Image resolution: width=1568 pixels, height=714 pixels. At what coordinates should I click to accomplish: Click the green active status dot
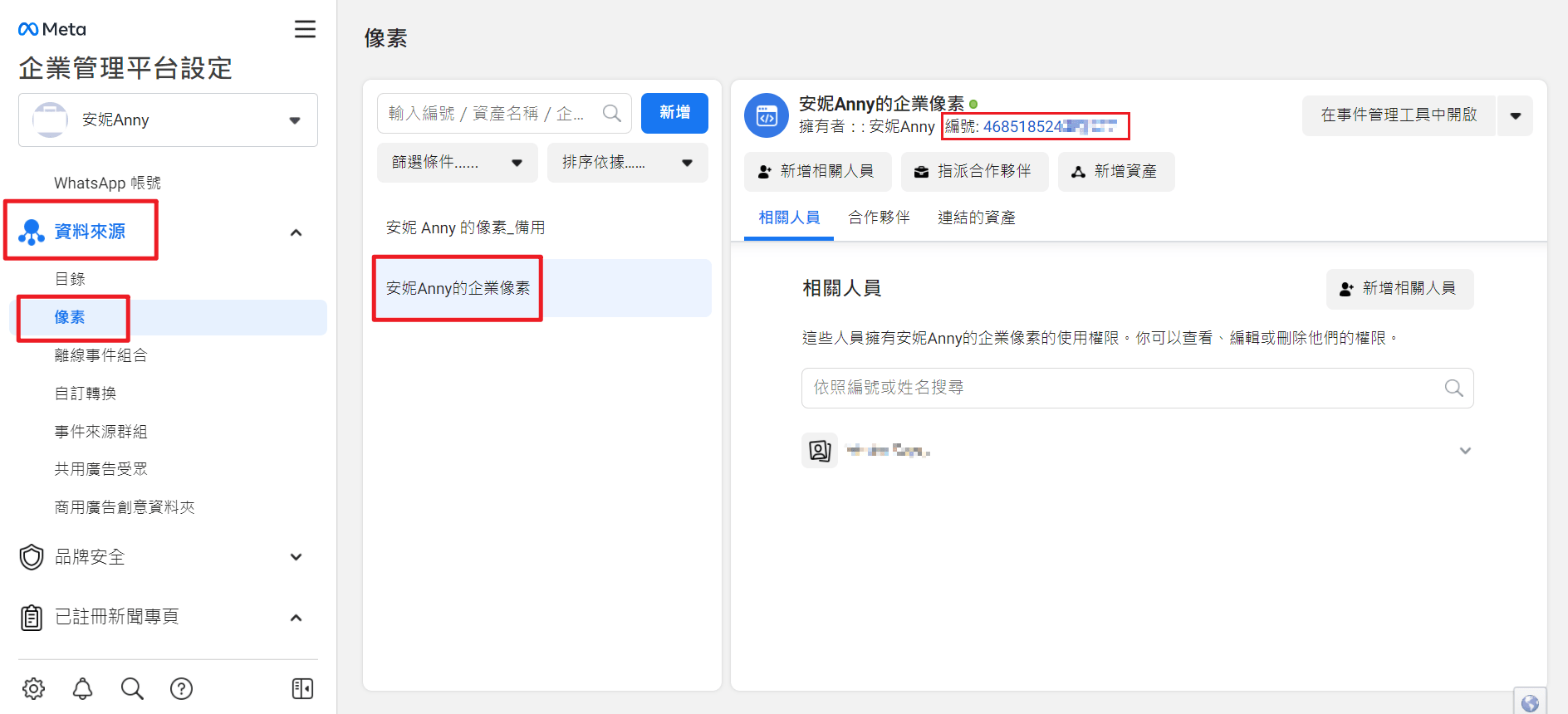click(973, 104)
